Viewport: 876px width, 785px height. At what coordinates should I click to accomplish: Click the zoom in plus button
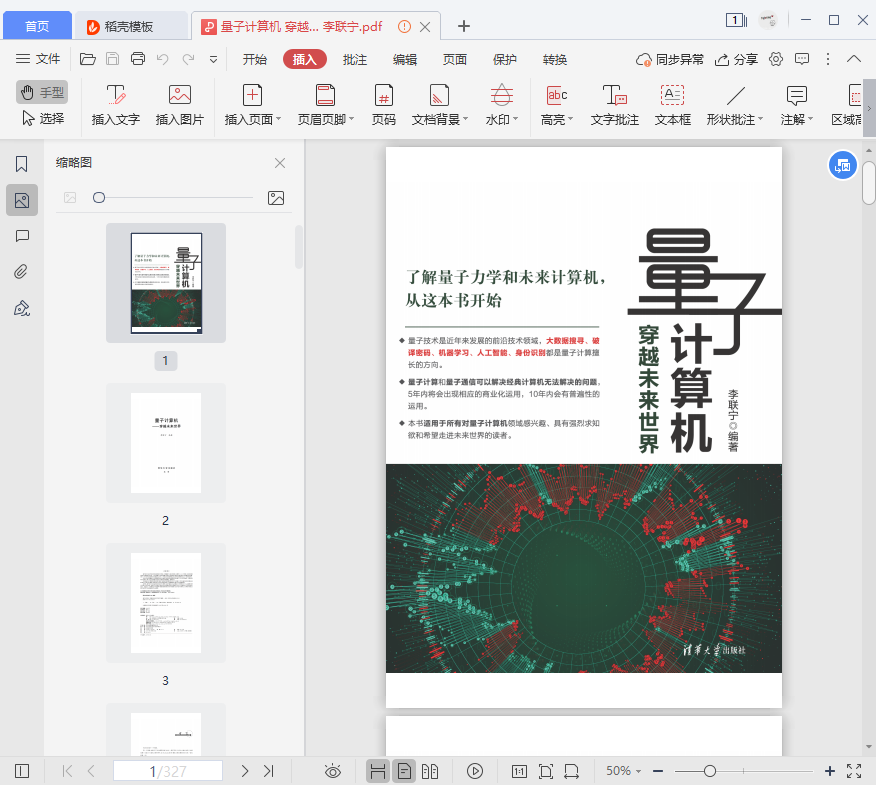(830, 771)
